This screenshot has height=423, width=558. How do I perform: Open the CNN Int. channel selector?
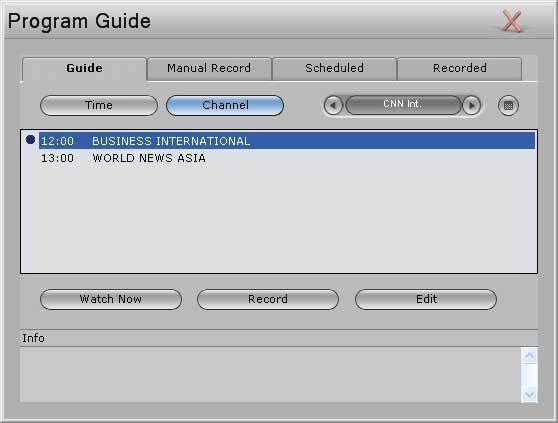click(x=403, y=105)
